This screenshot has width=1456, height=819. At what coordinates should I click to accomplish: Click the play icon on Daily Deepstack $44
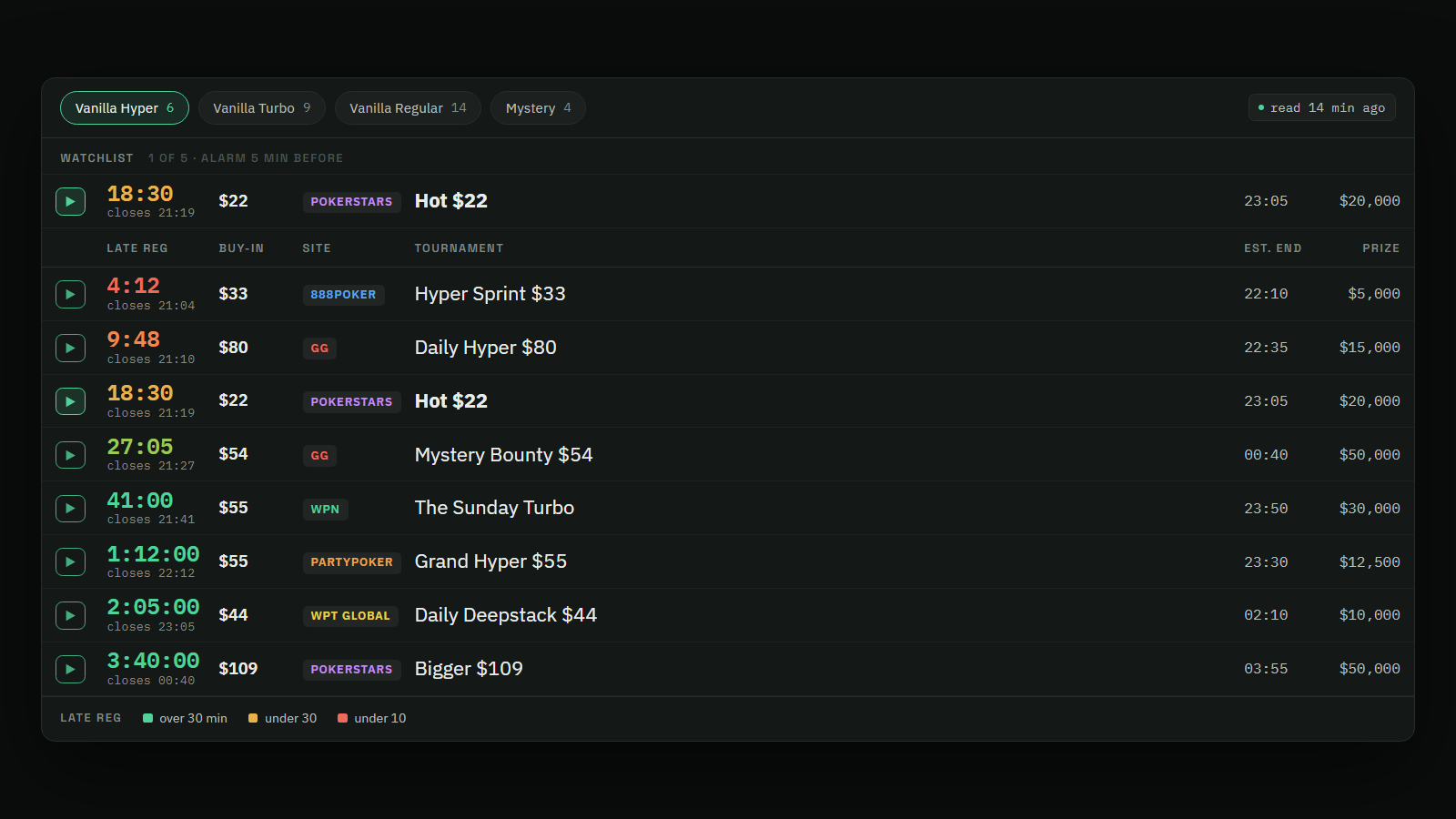click(70, 615)
